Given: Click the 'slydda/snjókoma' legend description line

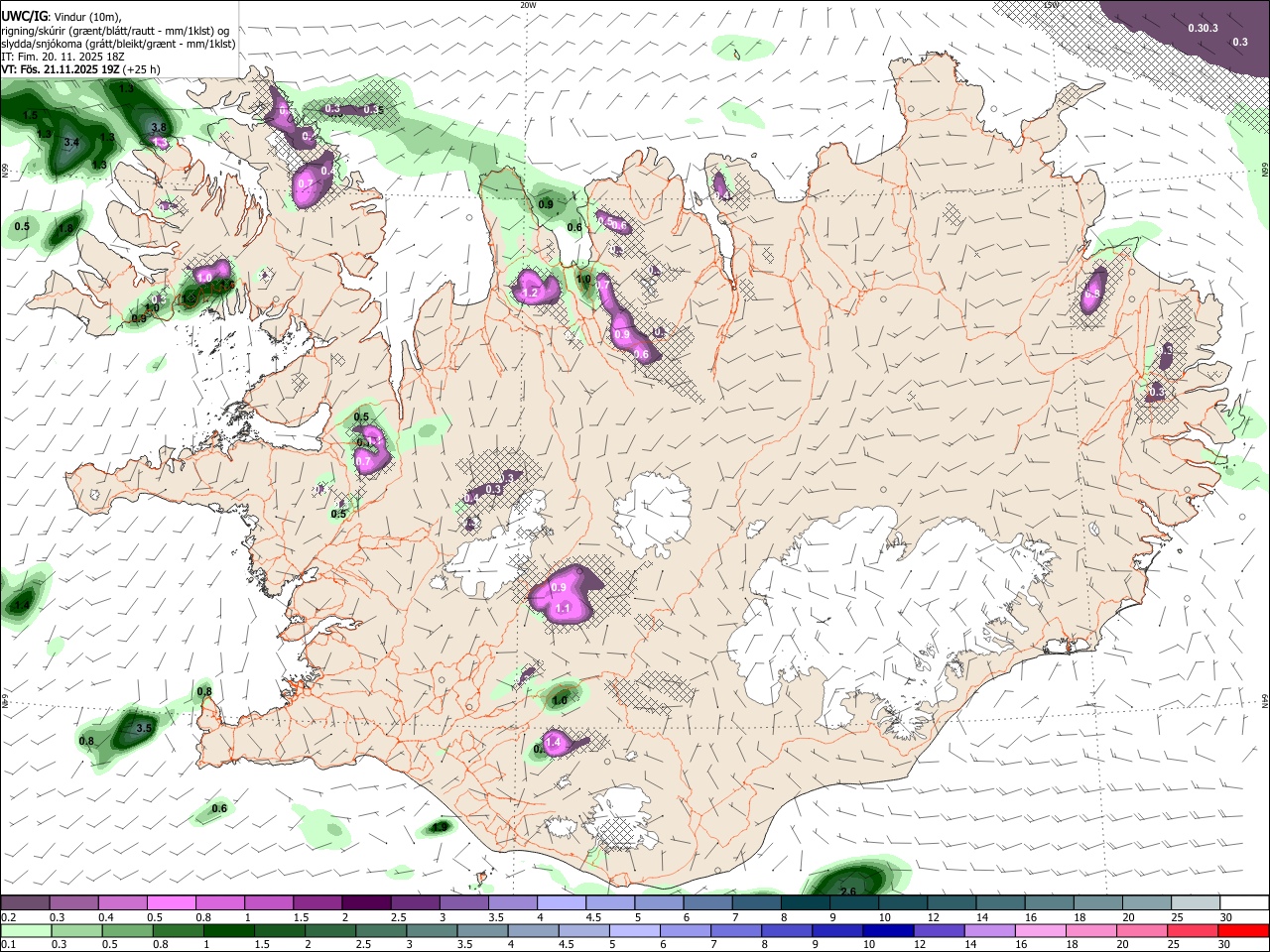Looking at the screenshot, I should tap(118, 44).
